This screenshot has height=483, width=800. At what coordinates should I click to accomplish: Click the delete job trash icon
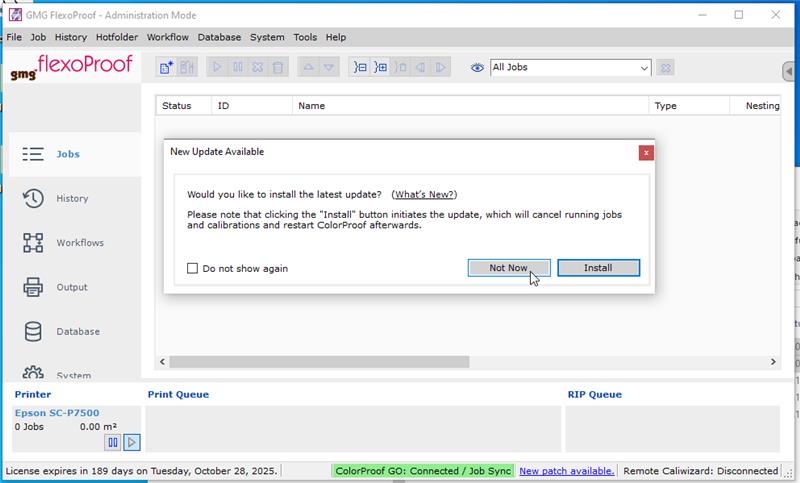point(278,67)
